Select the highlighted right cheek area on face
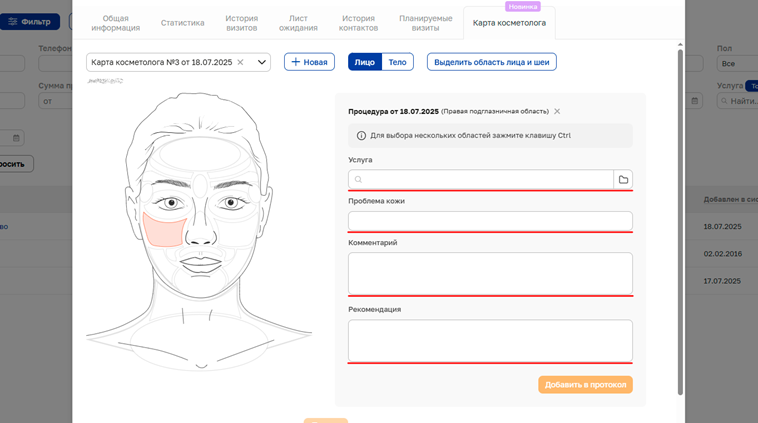This screenshot has width=758, height=423. pos(164,230)
